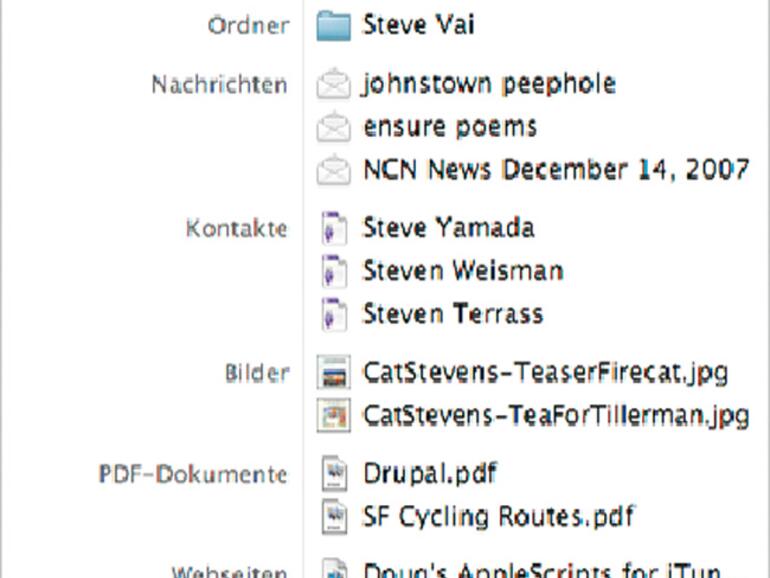Click envelope icon next to johnstown peephole
The image size is (770, 578).
(333, 84)
